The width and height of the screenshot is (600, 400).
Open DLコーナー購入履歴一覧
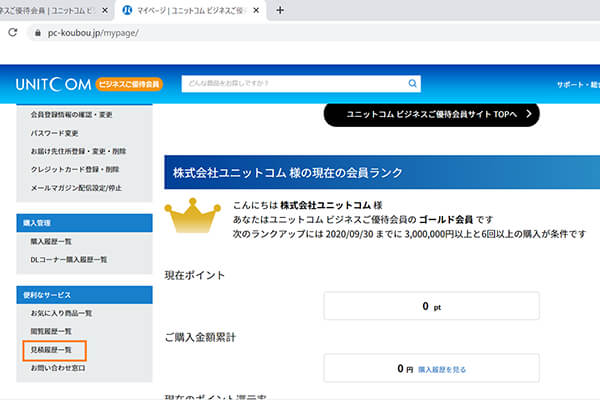[x=69, y=260]
